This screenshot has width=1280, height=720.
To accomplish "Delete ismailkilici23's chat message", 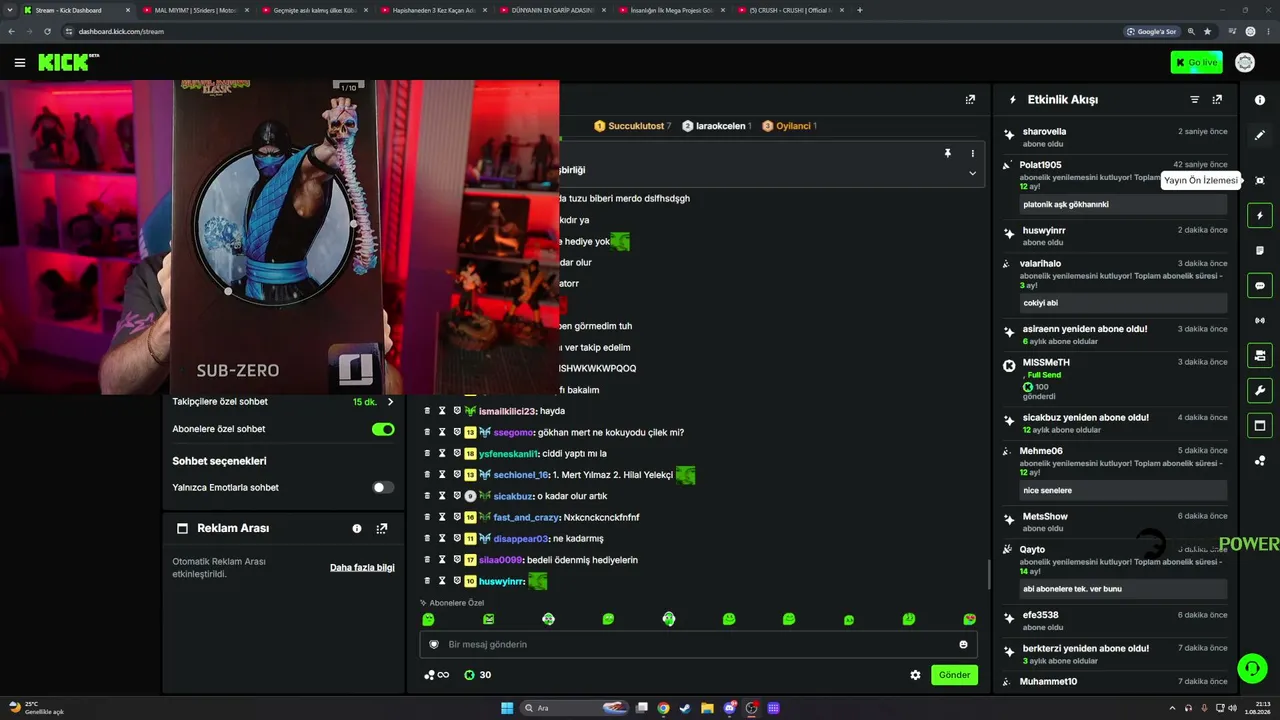I will [x=427, y=411].
